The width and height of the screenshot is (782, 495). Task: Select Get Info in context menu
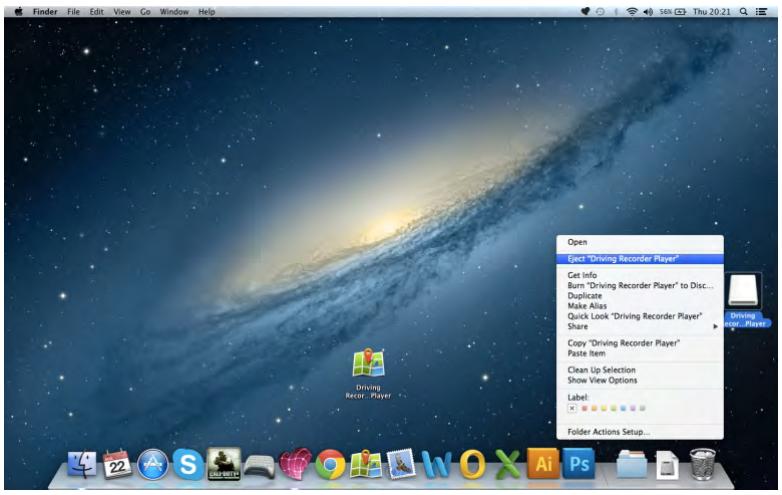640,275
